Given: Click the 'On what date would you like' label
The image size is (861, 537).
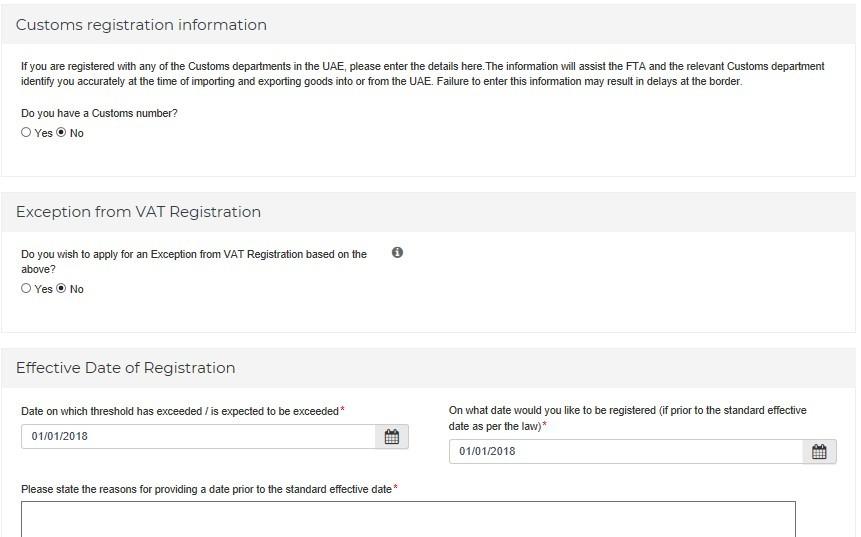Looking at the screenshot, I should (x=628, y=418).
